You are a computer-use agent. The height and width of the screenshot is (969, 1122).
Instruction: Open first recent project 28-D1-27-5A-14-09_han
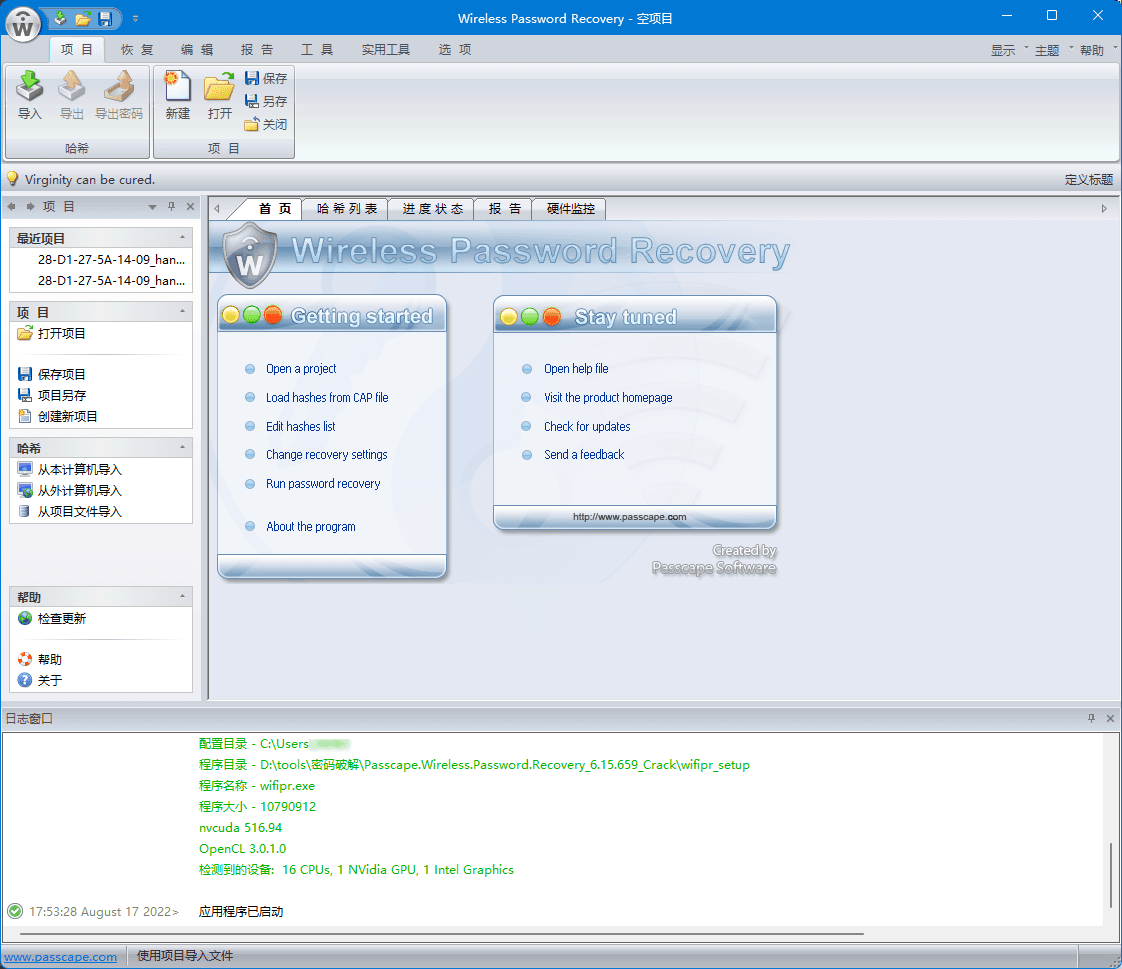[111, 260]
